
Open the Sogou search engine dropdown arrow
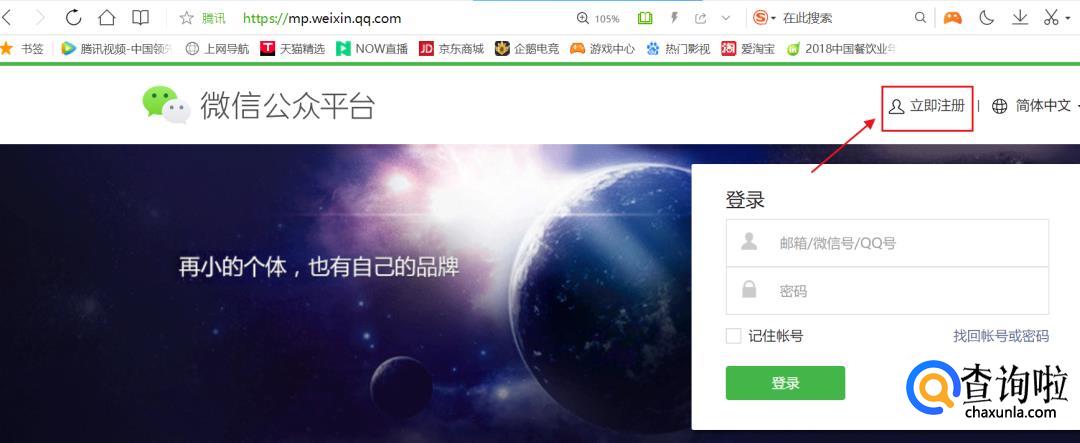[x=773, y=19]
